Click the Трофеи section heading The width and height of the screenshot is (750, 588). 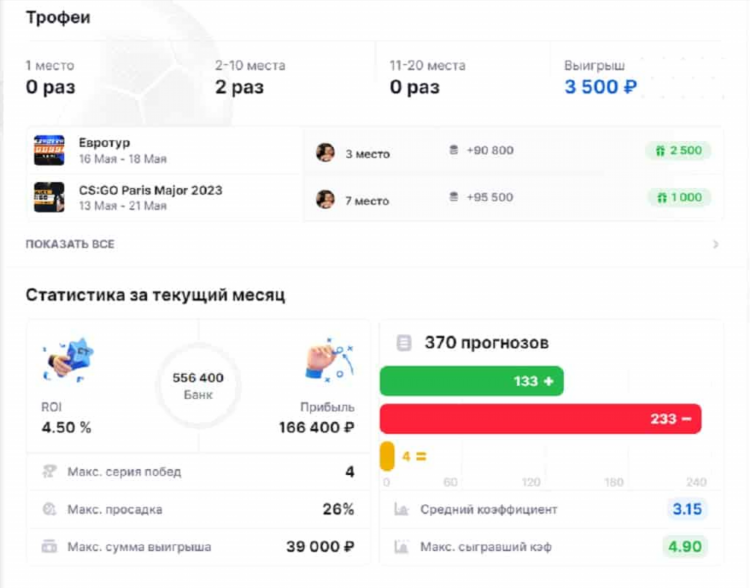58,18
